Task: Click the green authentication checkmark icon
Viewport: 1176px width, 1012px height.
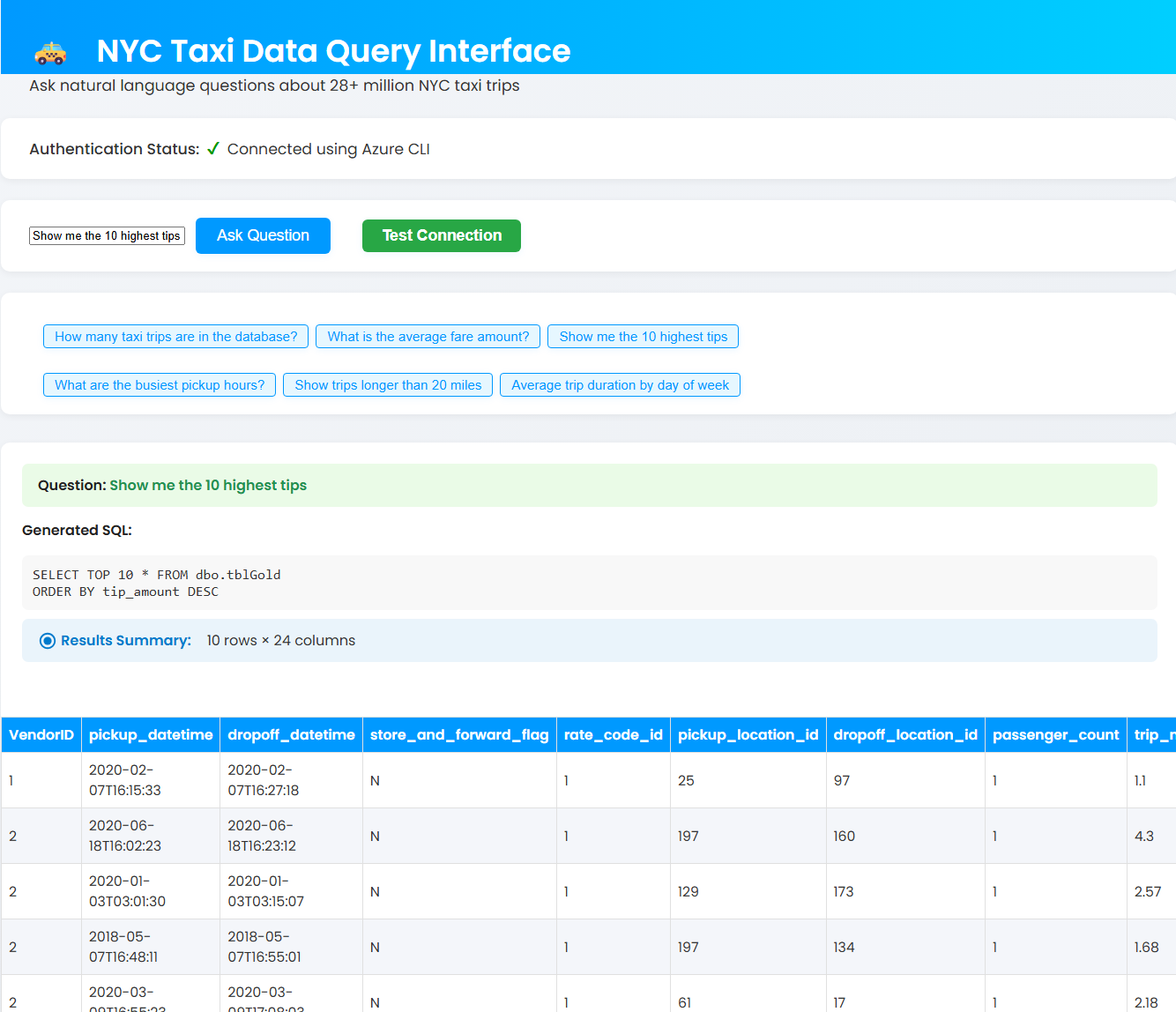Action: (x=212, y=149)
